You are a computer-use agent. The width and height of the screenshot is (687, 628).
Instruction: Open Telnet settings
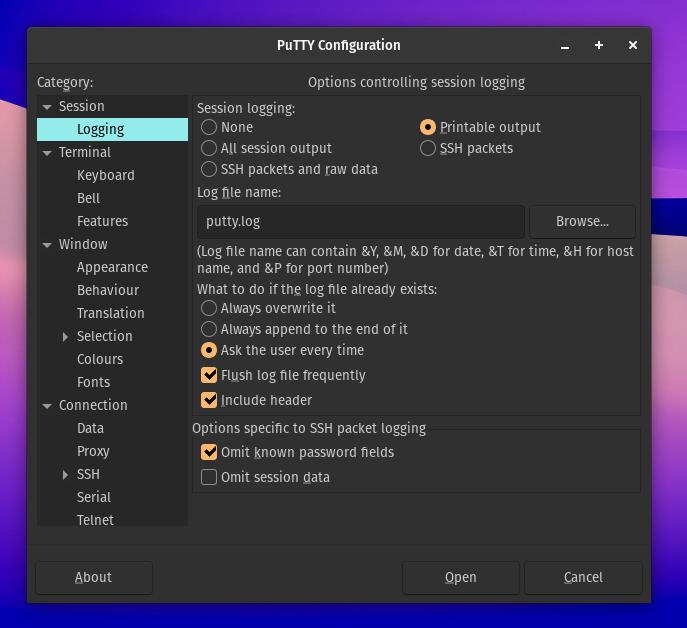95,520
